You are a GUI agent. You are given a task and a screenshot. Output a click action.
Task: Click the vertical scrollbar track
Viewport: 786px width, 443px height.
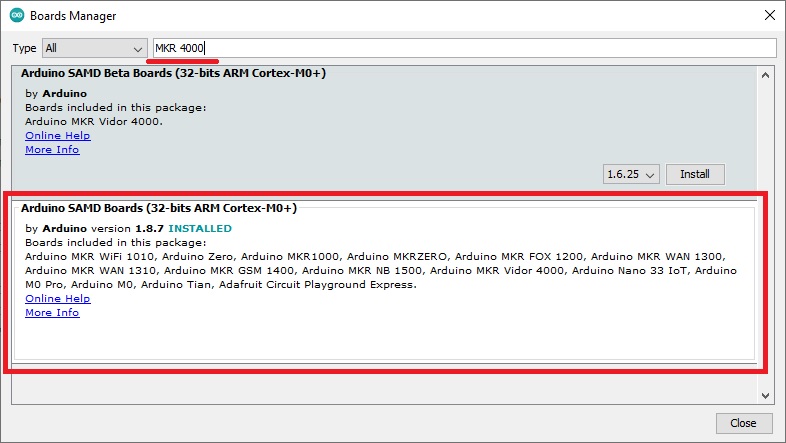766,230
